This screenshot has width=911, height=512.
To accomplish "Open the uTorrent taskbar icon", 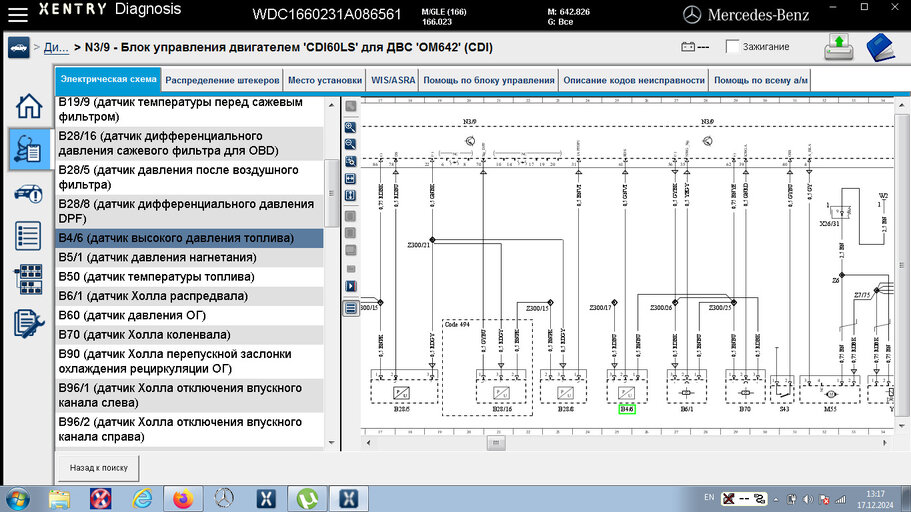I will point(307,499).
